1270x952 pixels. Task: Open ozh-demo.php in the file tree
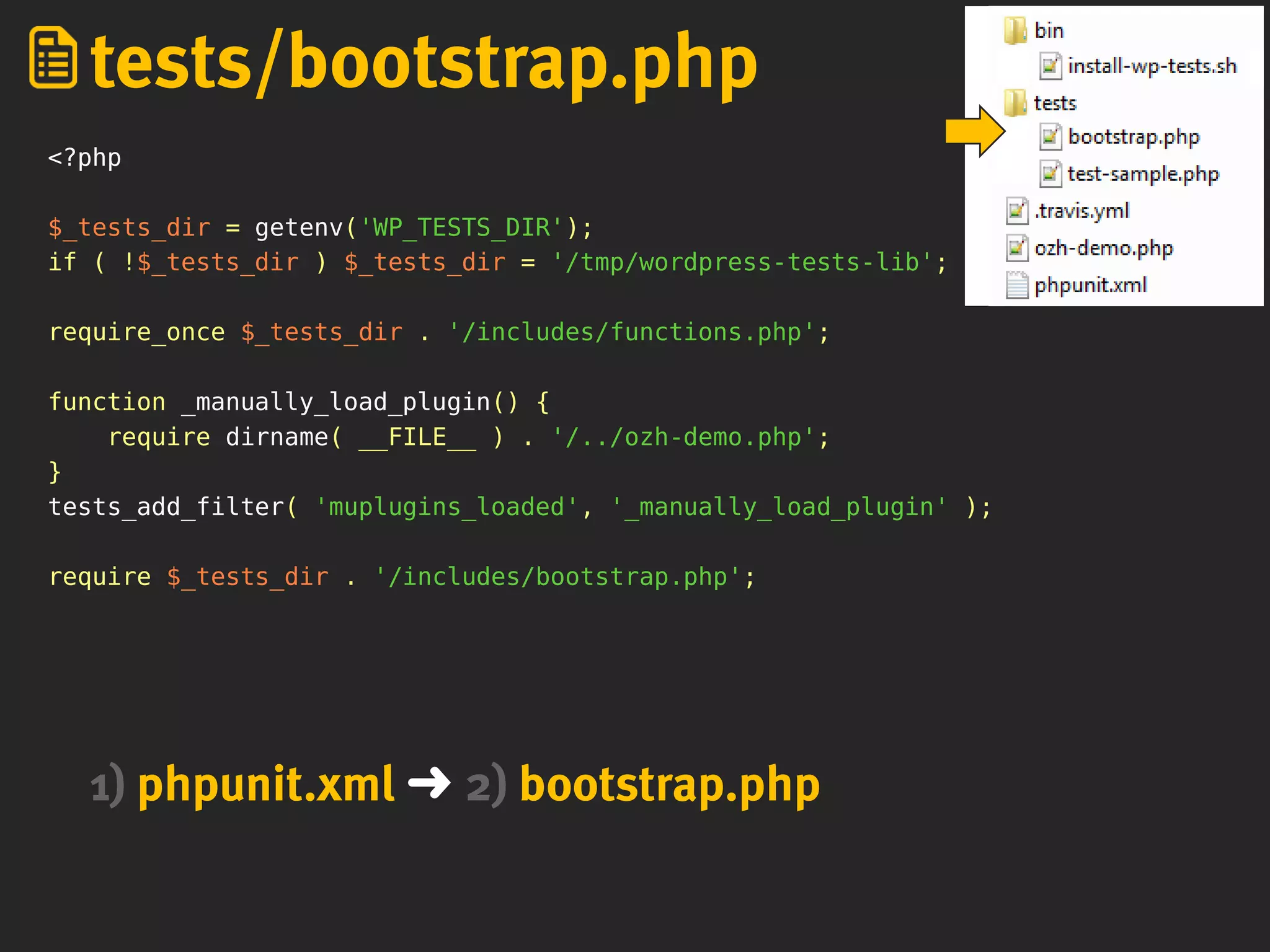point(1104,249)
